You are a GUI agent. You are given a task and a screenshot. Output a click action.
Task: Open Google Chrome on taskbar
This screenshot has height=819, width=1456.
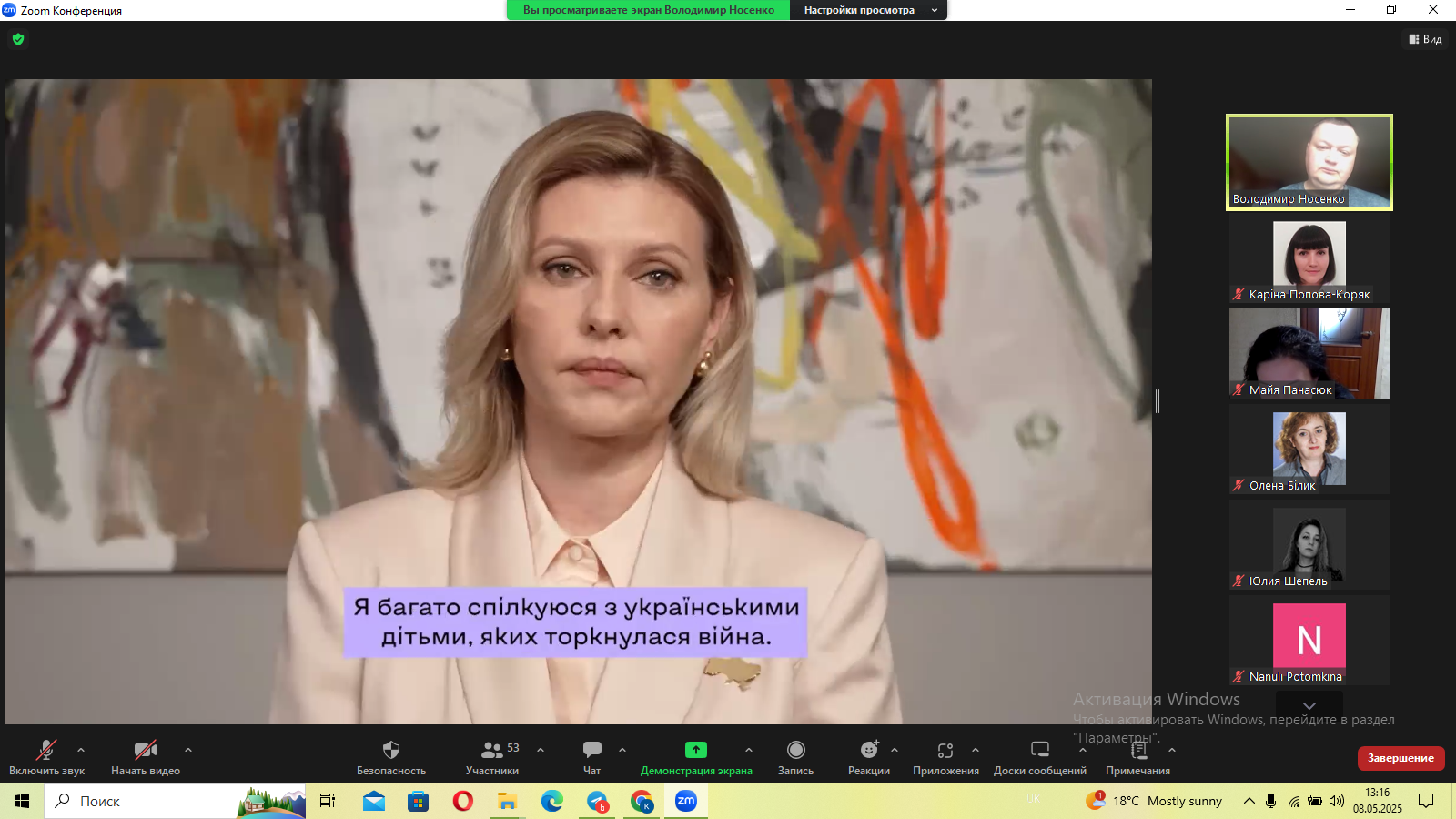(x=642, y=801)
